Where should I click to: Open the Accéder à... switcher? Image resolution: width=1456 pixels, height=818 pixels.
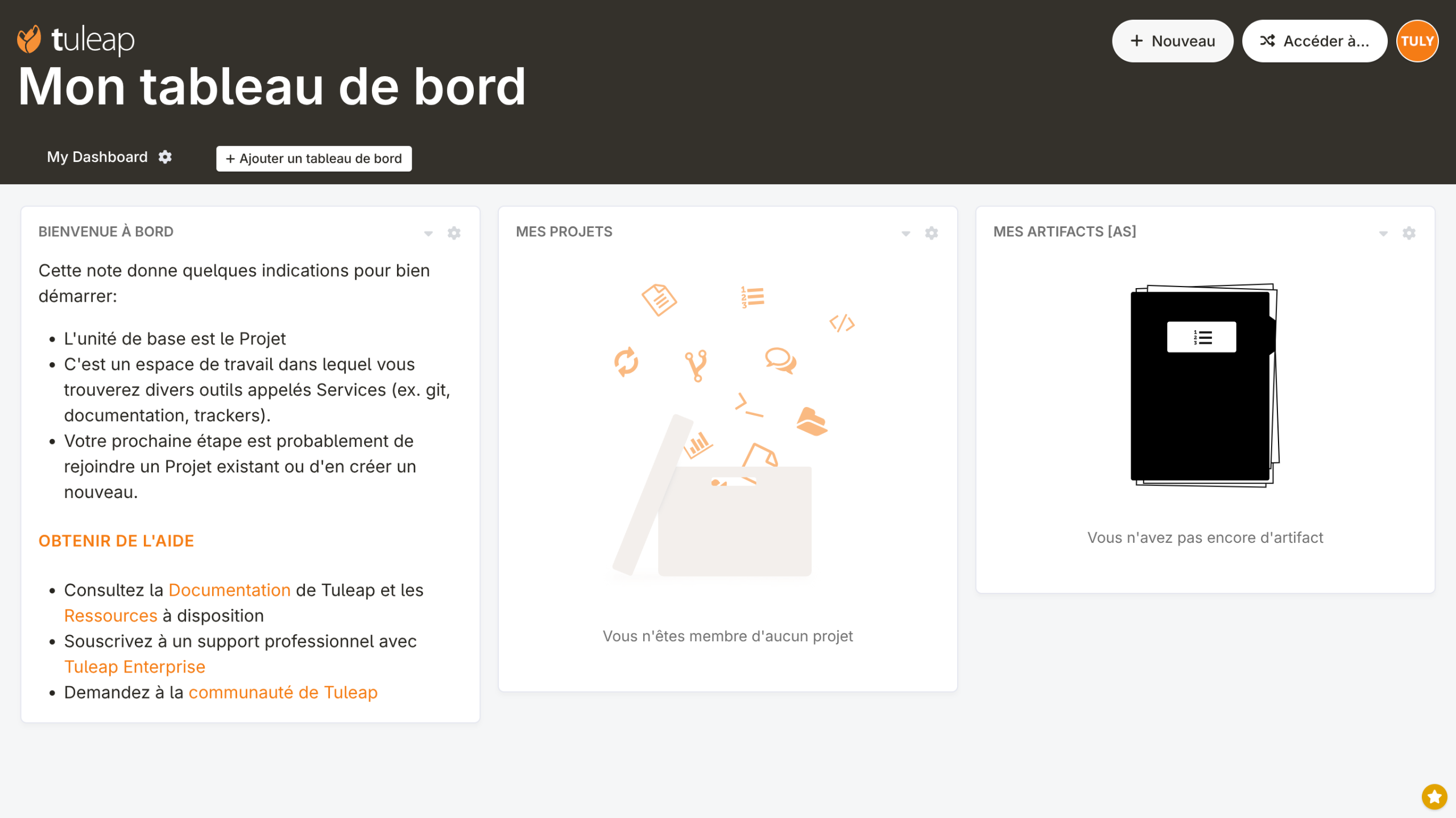pos(1314,41)
